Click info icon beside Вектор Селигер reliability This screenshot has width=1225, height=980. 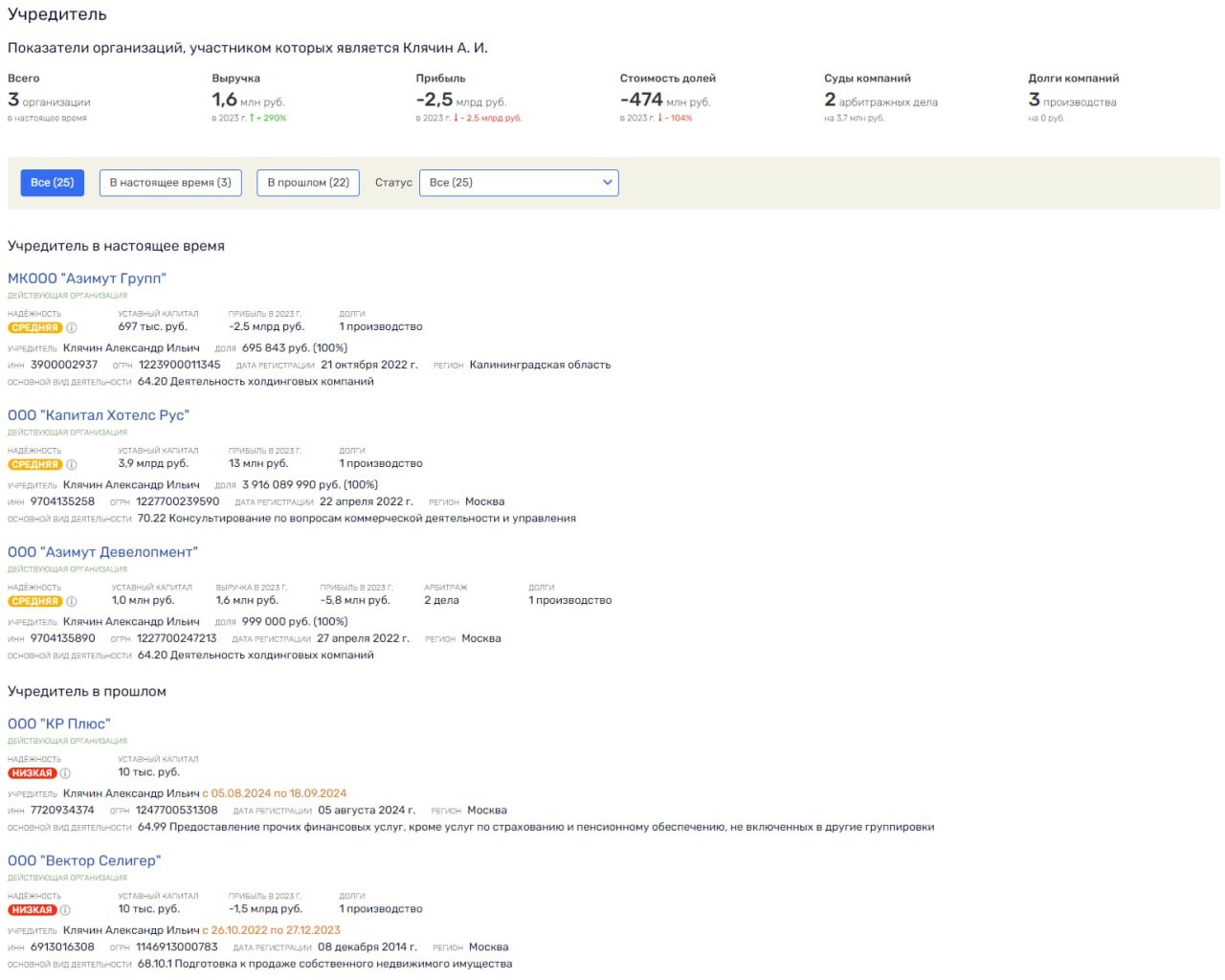point(65,910)
